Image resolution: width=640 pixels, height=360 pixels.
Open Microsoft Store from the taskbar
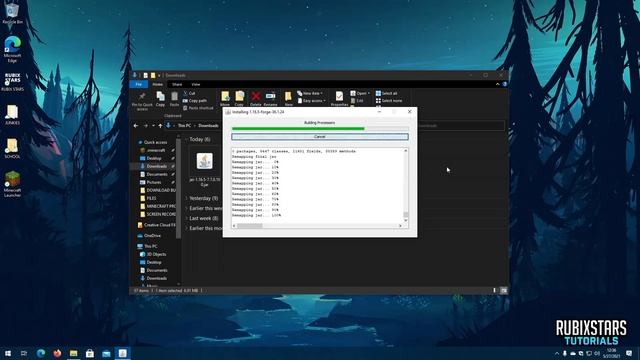pos(90,353)
